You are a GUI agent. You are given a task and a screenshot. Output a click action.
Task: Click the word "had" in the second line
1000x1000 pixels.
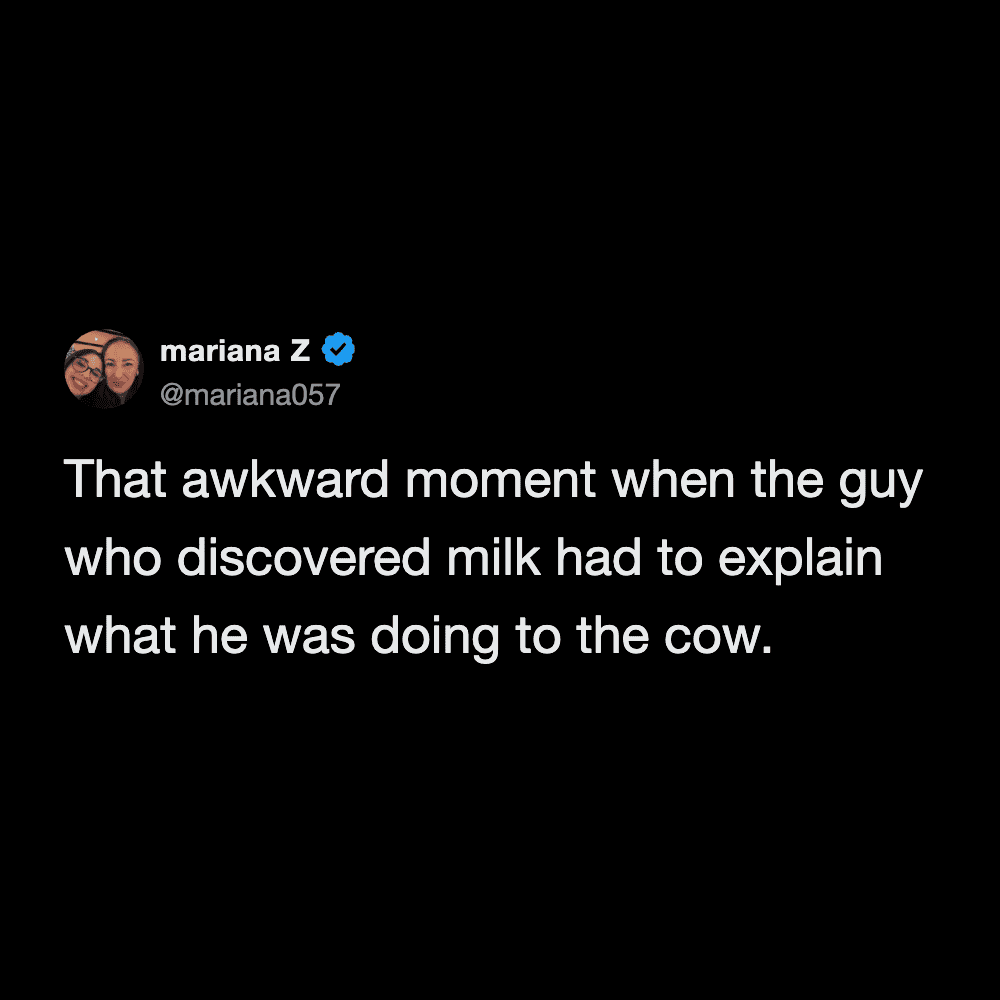click(x=598, y=557)
